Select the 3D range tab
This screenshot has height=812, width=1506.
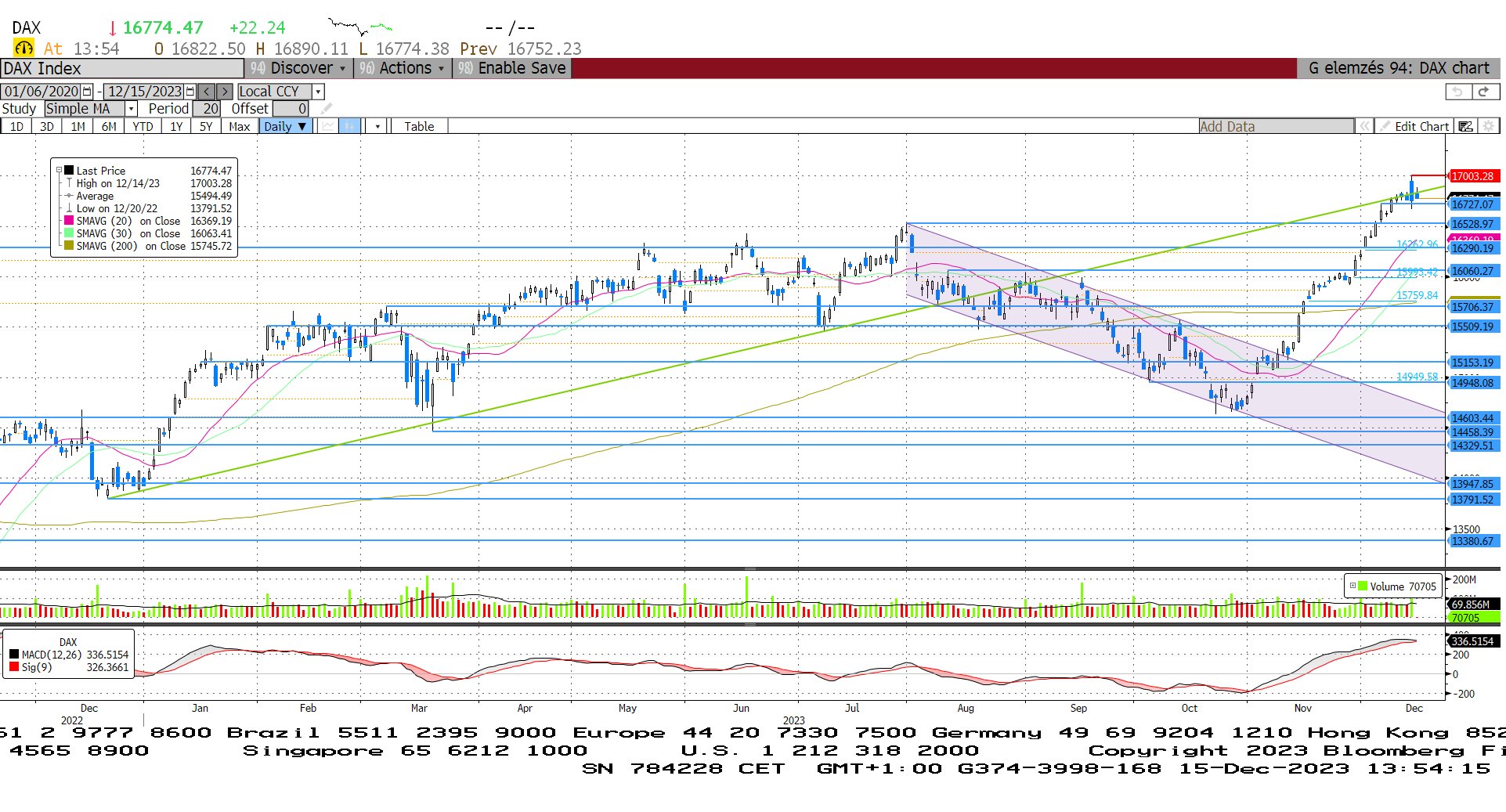click(47, 126)
